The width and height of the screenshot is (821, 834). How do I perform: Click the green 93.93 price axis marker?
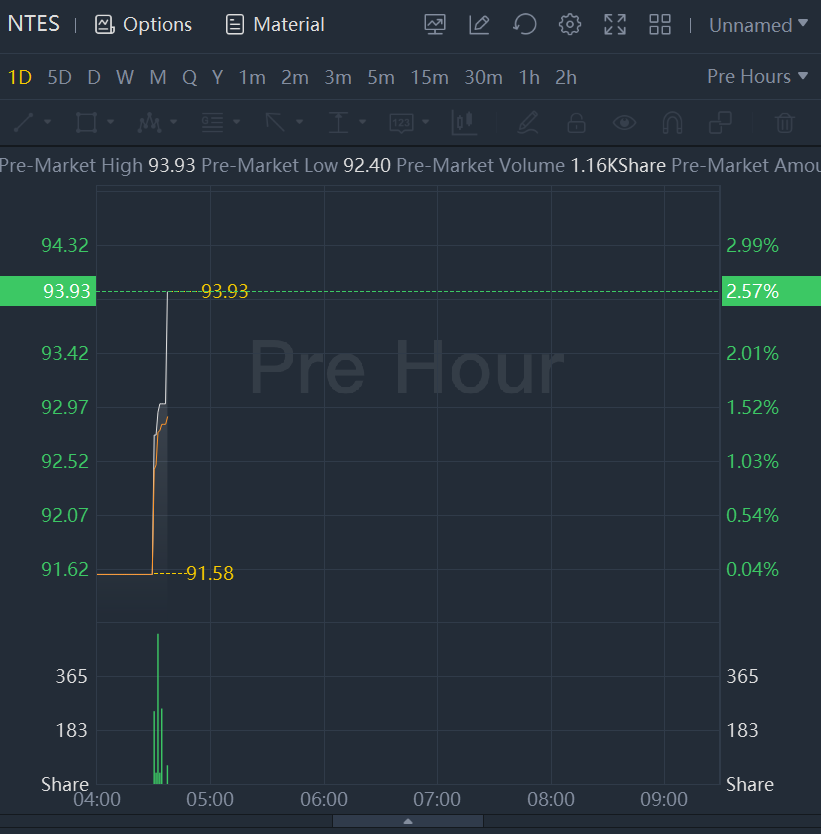[x=48, y=291]
